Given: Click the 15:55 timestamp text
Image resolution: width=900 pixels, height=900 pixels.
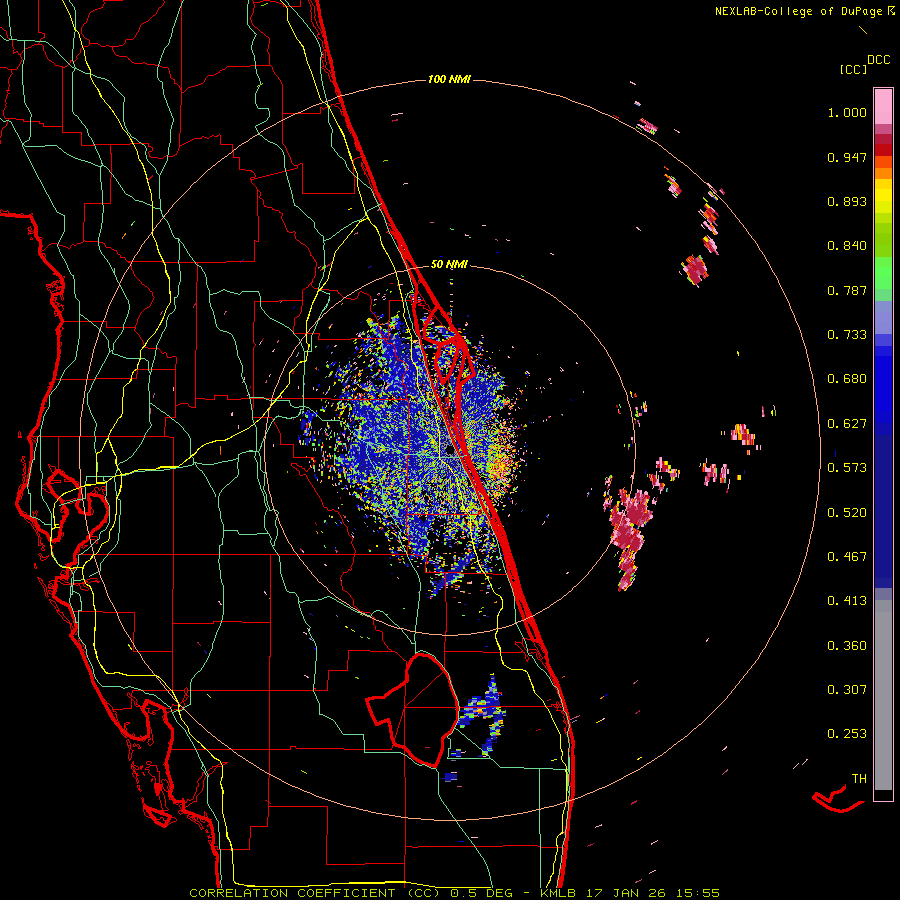Looking at the screenshot, I should 697,893.
